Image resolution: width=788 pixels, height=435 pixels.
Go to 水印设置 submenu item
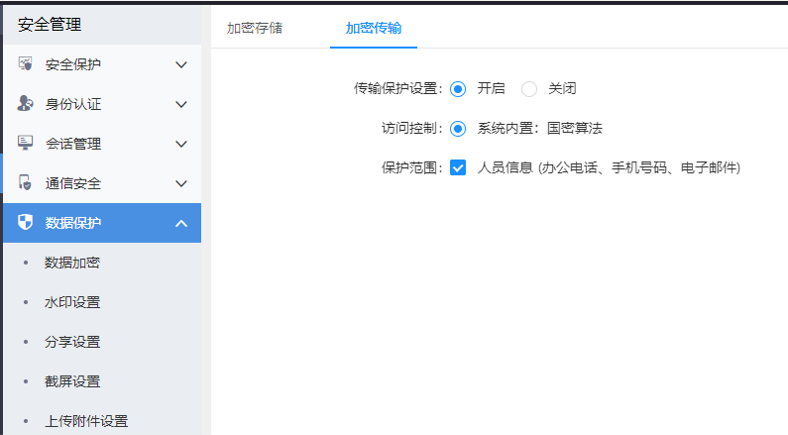point(72,302)
